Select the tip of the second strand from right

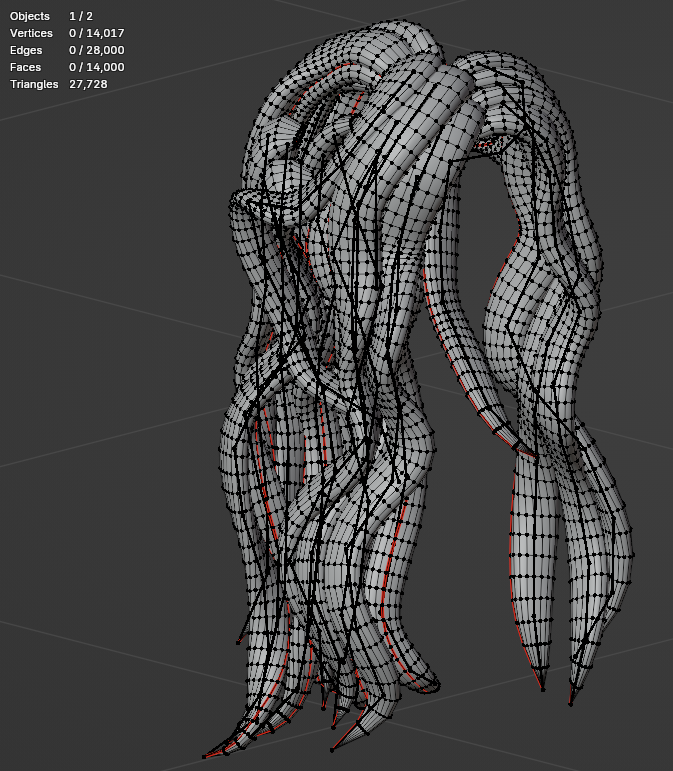tap(543, 689)
